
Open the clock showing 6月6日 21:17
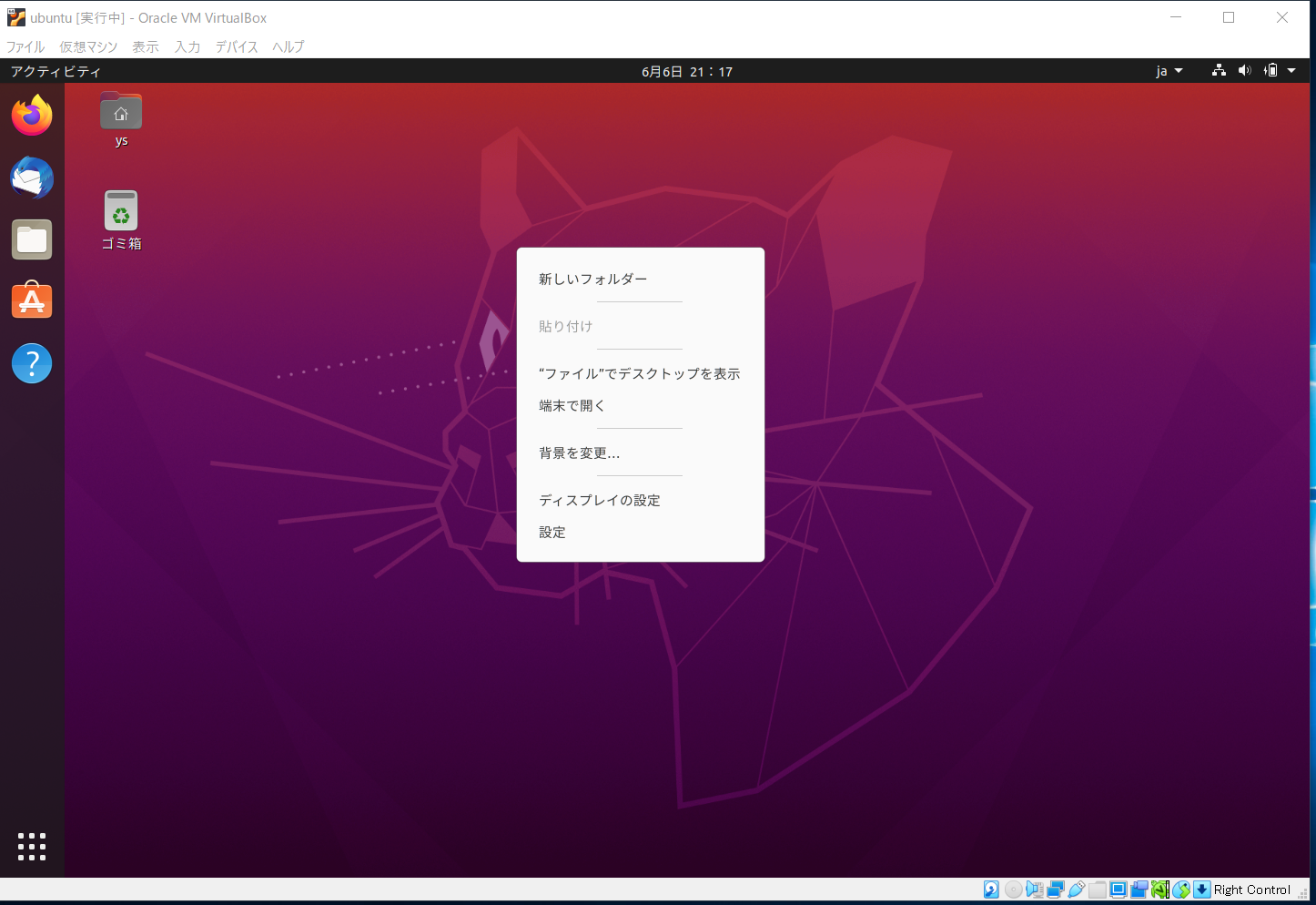(687, 71)
